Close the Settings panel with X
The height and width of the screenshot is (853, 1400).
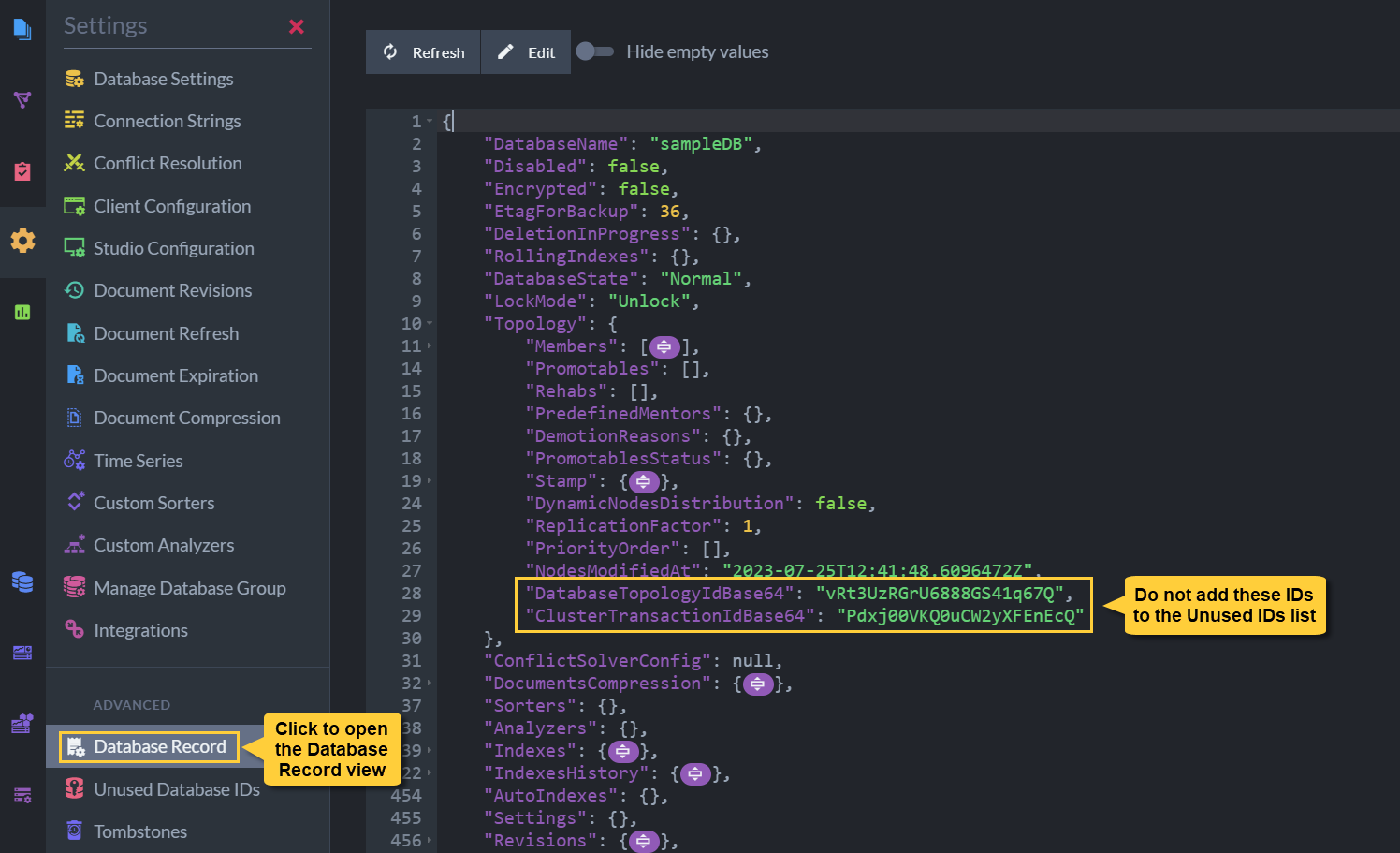(297, 26)
